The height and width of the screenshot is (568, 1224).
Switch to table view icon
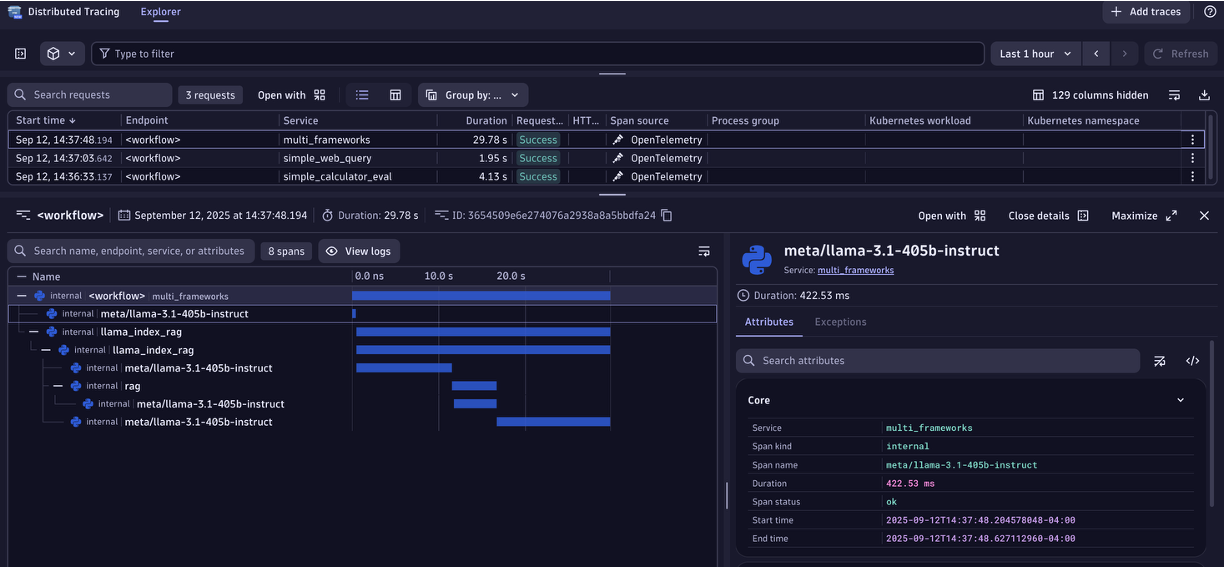pos(395,95)
